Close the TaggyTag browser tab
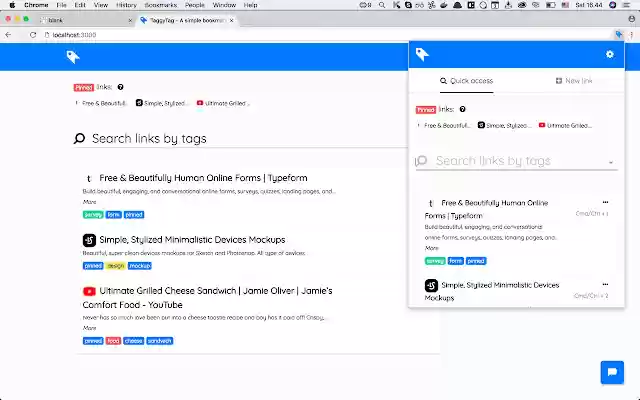The width and height of the screenshot is (640, 400). pos(231,20)
